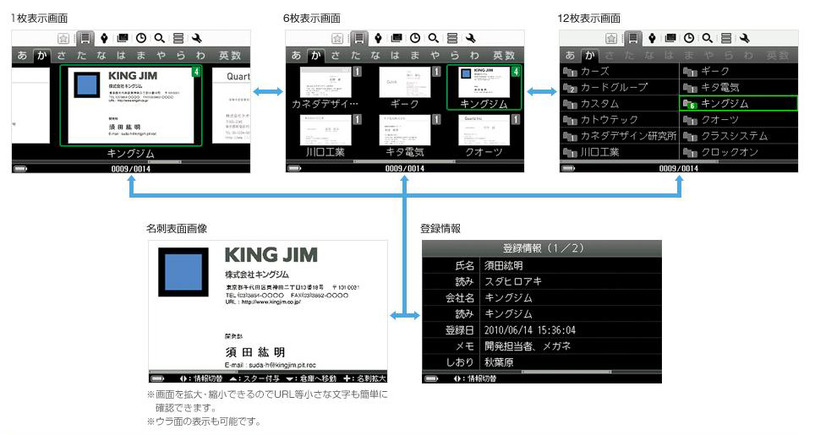Open the ギーク card thumbnail in 6枚表示画面
826x435 pixels.
(405, 83)
